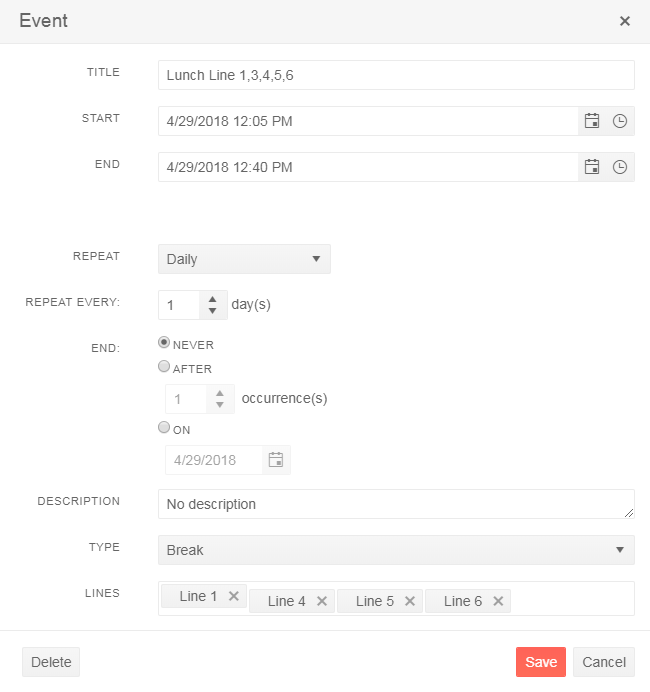Select the After occurrences radio option
The image size is (650, 692).
(165, 367)
